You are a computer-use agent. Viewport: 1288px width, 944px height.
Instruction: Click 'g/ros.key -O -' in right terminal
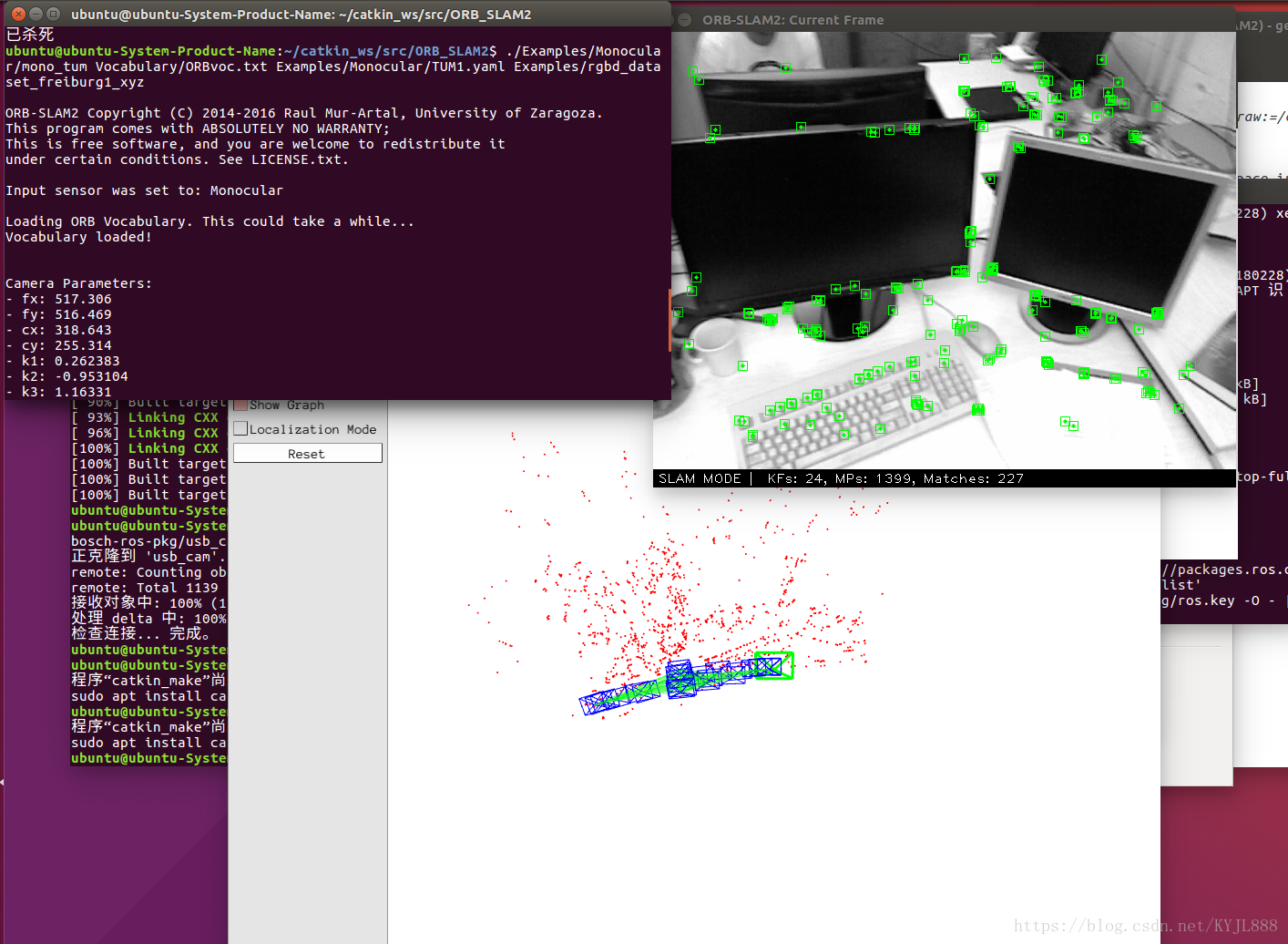pos(1218,600)
